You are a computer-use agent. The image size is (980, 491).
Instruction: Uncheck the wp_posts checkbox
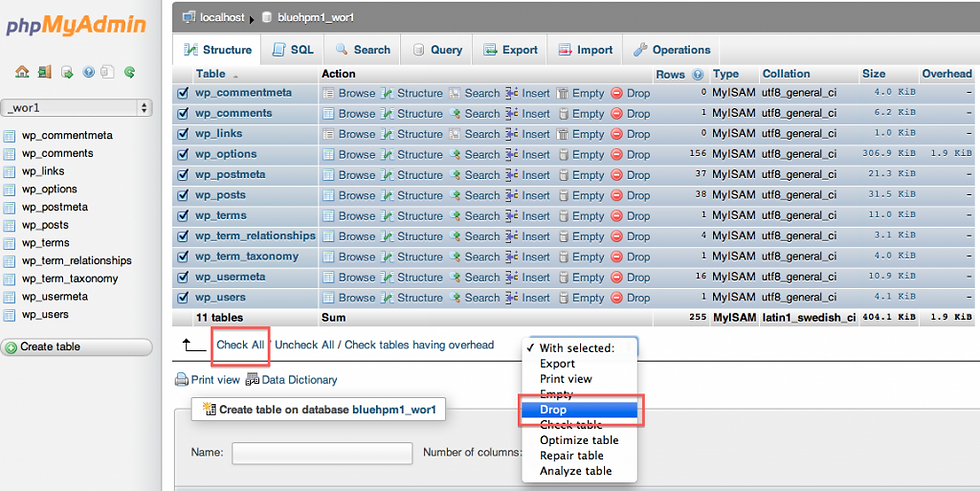pos(183,196)
